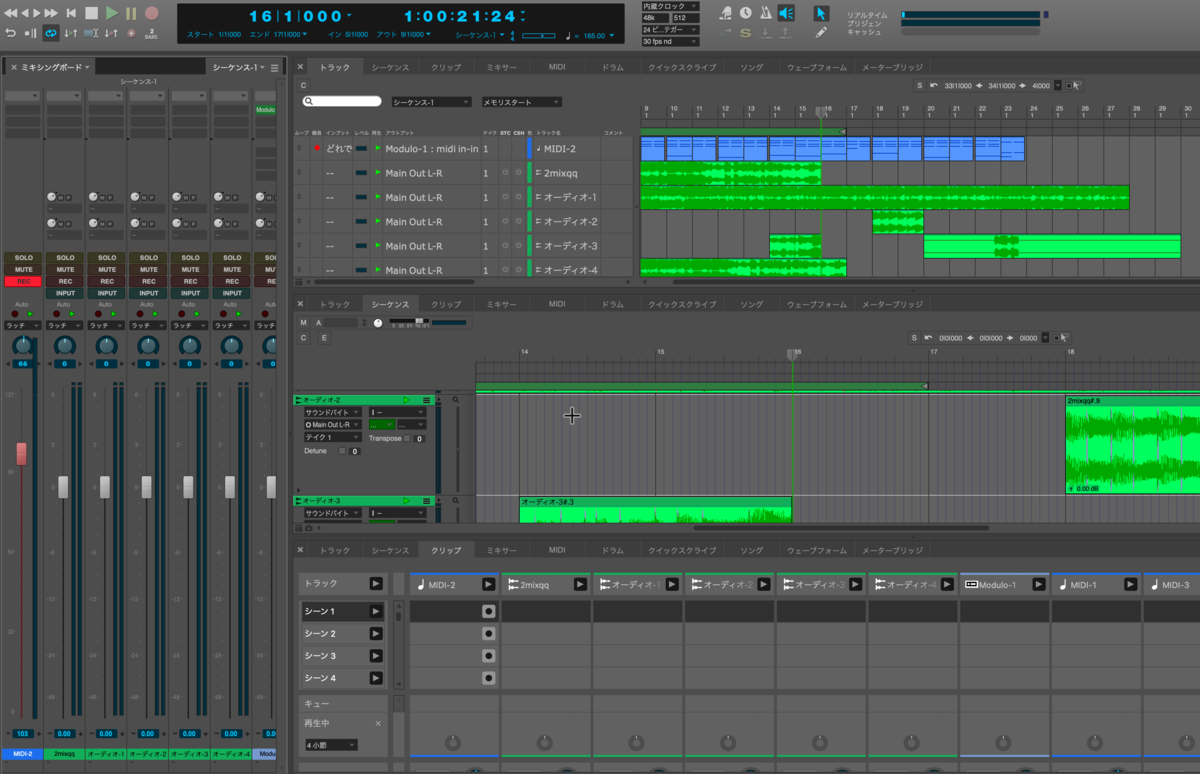Image resolution: width=1200 pixels, height=774 pixels.
Task: Open the Main Out L-R output dropdown
Action: pyautogui.click(x=335, y=425)
